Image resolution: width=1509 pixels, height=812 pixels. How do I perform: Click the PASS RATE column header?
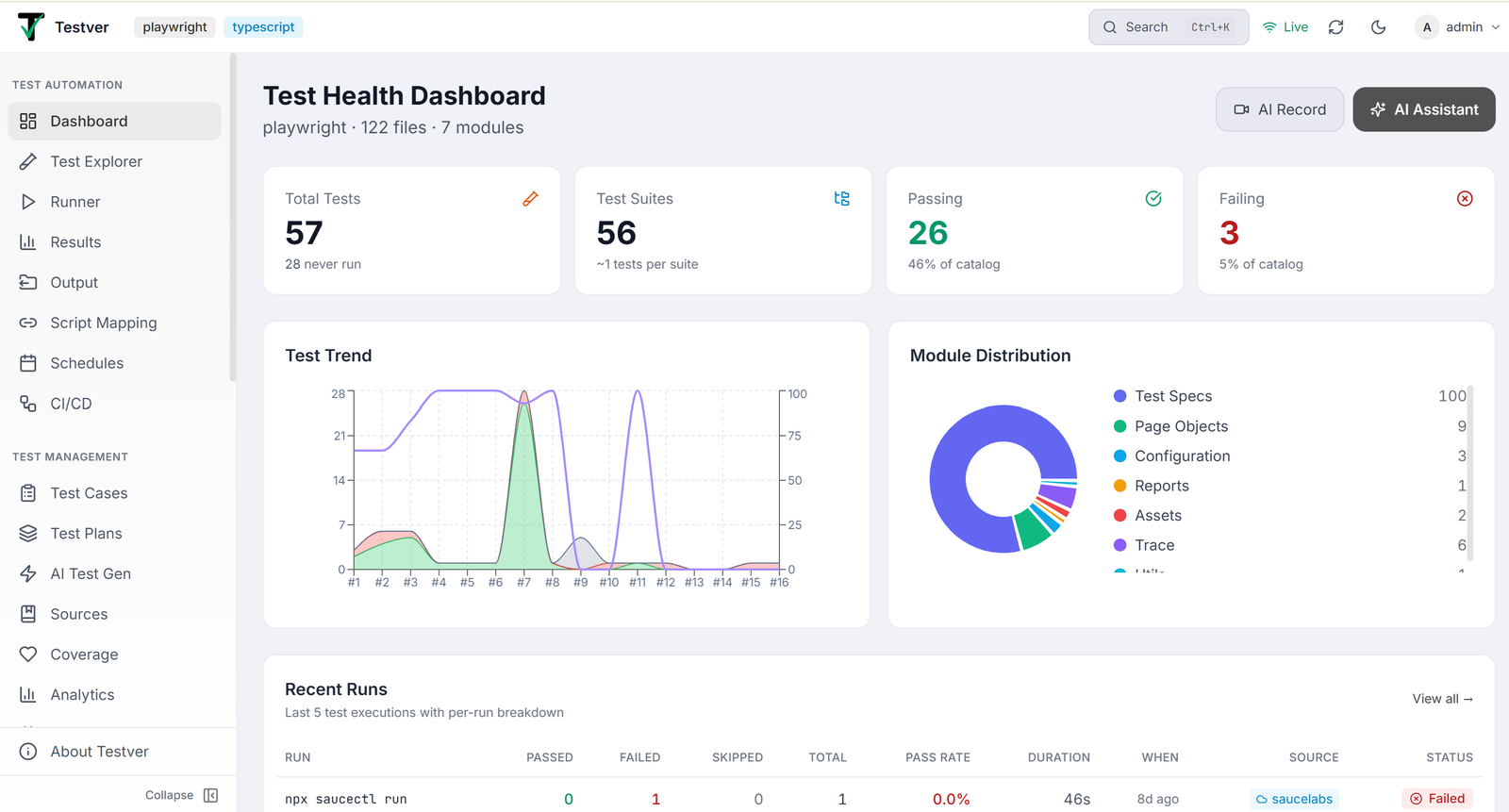tap(937, 757)
